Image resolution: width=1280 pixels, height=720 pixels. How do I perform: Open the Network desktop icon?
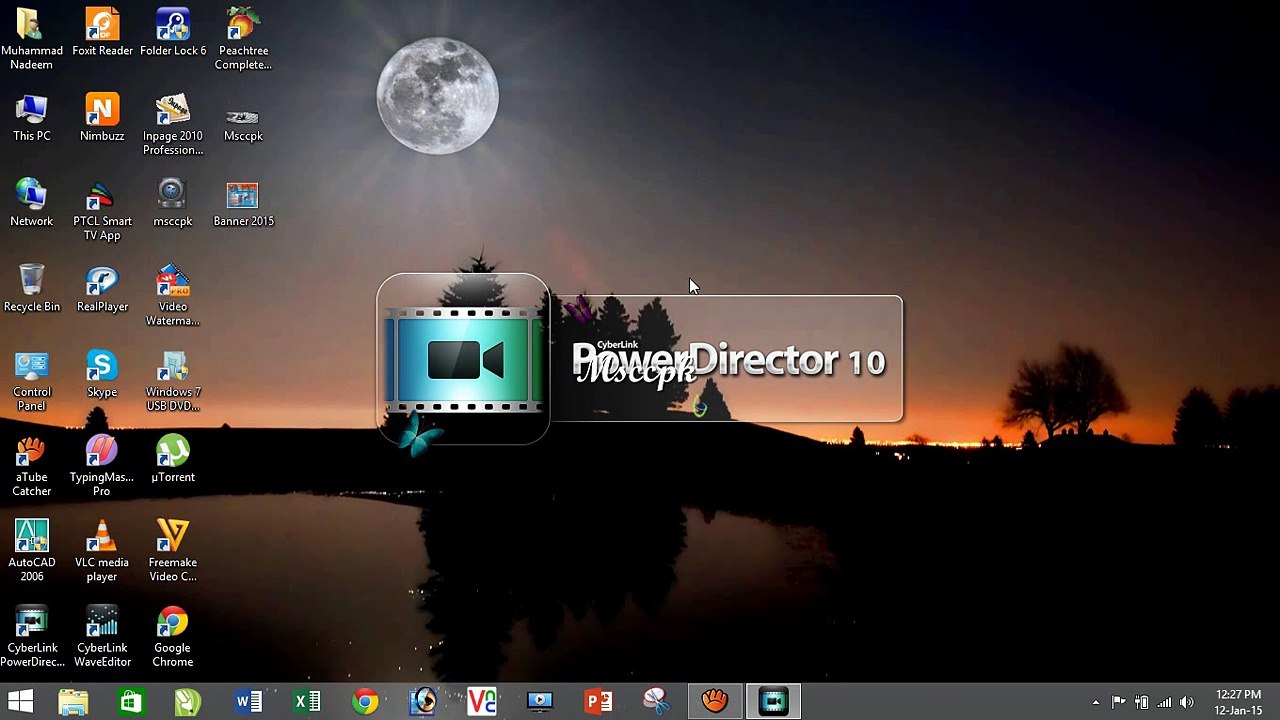31,203
